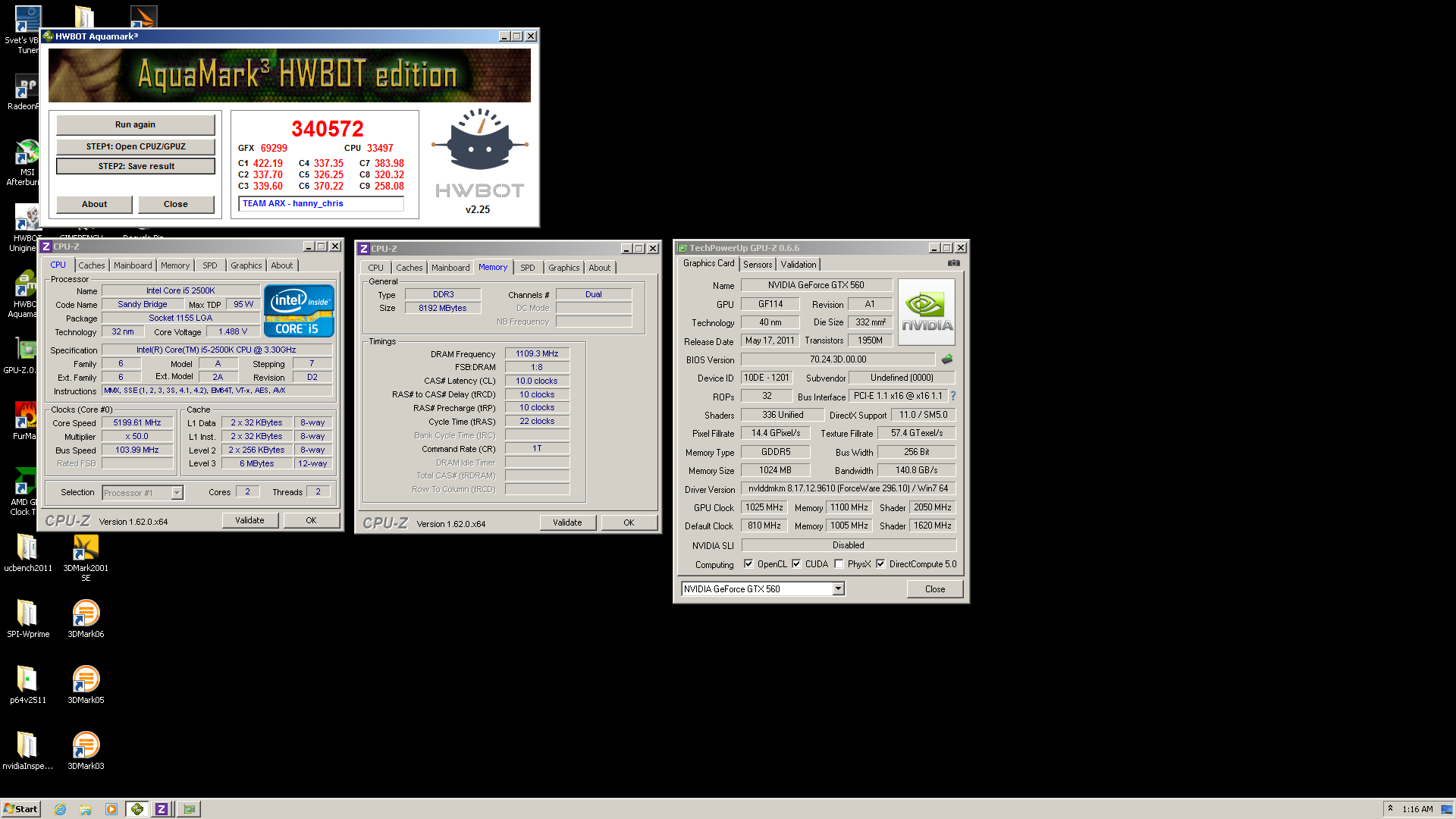1456x819 pixels.
Task: Click the HWBOT robot logo
Action: click(479, 141)
